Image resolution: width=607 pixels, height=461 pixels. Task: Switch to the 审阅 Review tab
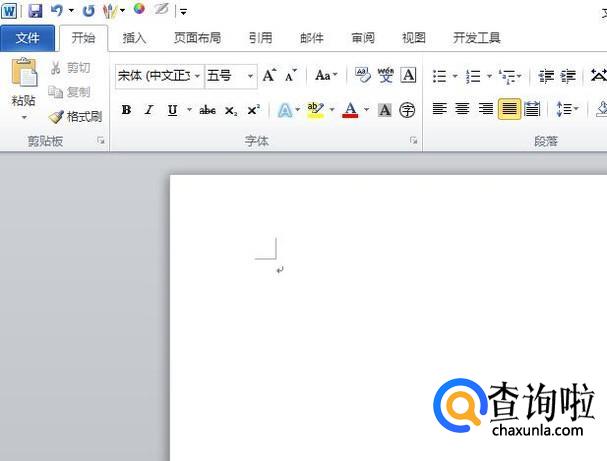point(363,38)
